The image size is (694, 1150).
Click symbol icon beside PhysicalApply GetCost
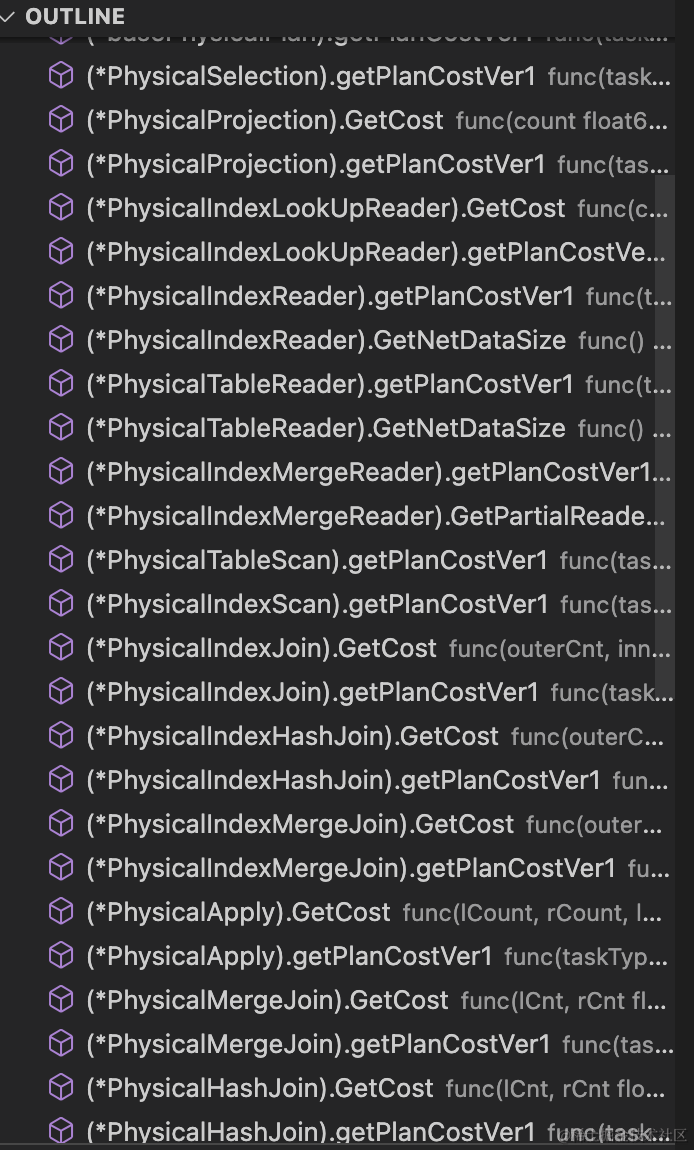pos(62,912)
